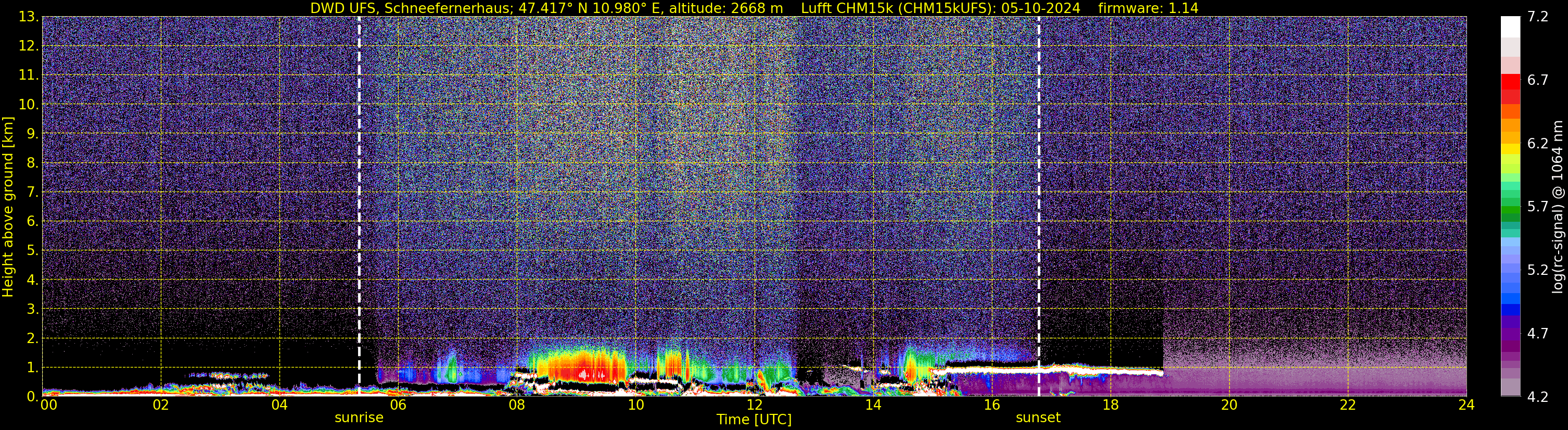Click the 20 time tick label
1568x430 pixels.
(1229, 404)
